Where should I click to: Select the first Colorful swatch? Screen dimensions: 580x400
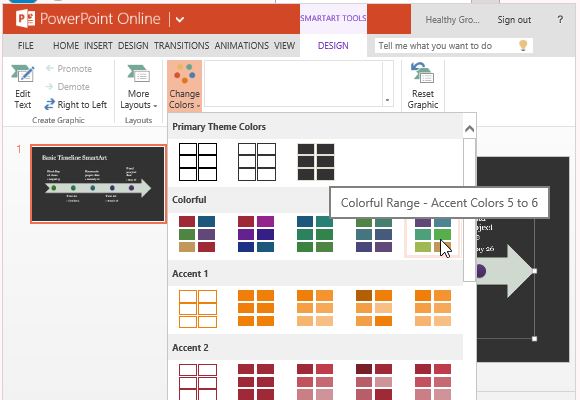click(x=197, y=234)
